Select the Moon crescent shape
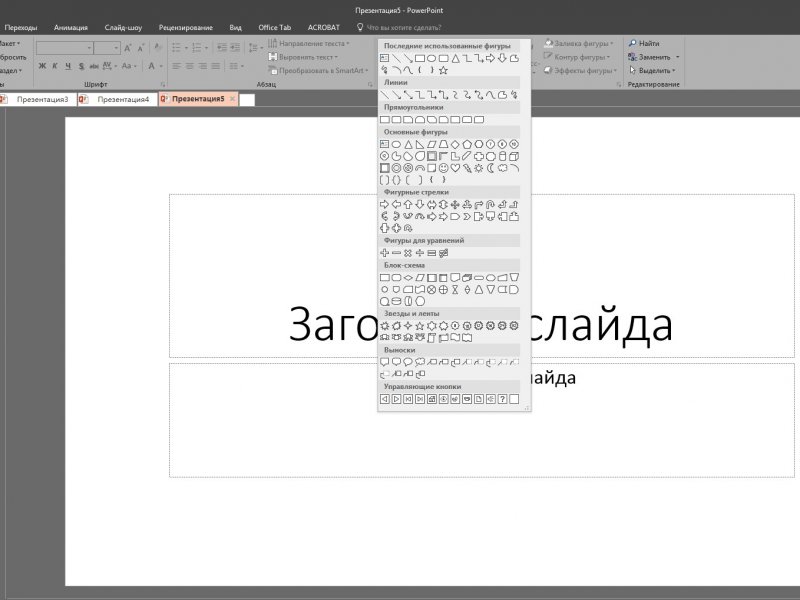Viewport: 800px width, 600px height. [490, 168]
